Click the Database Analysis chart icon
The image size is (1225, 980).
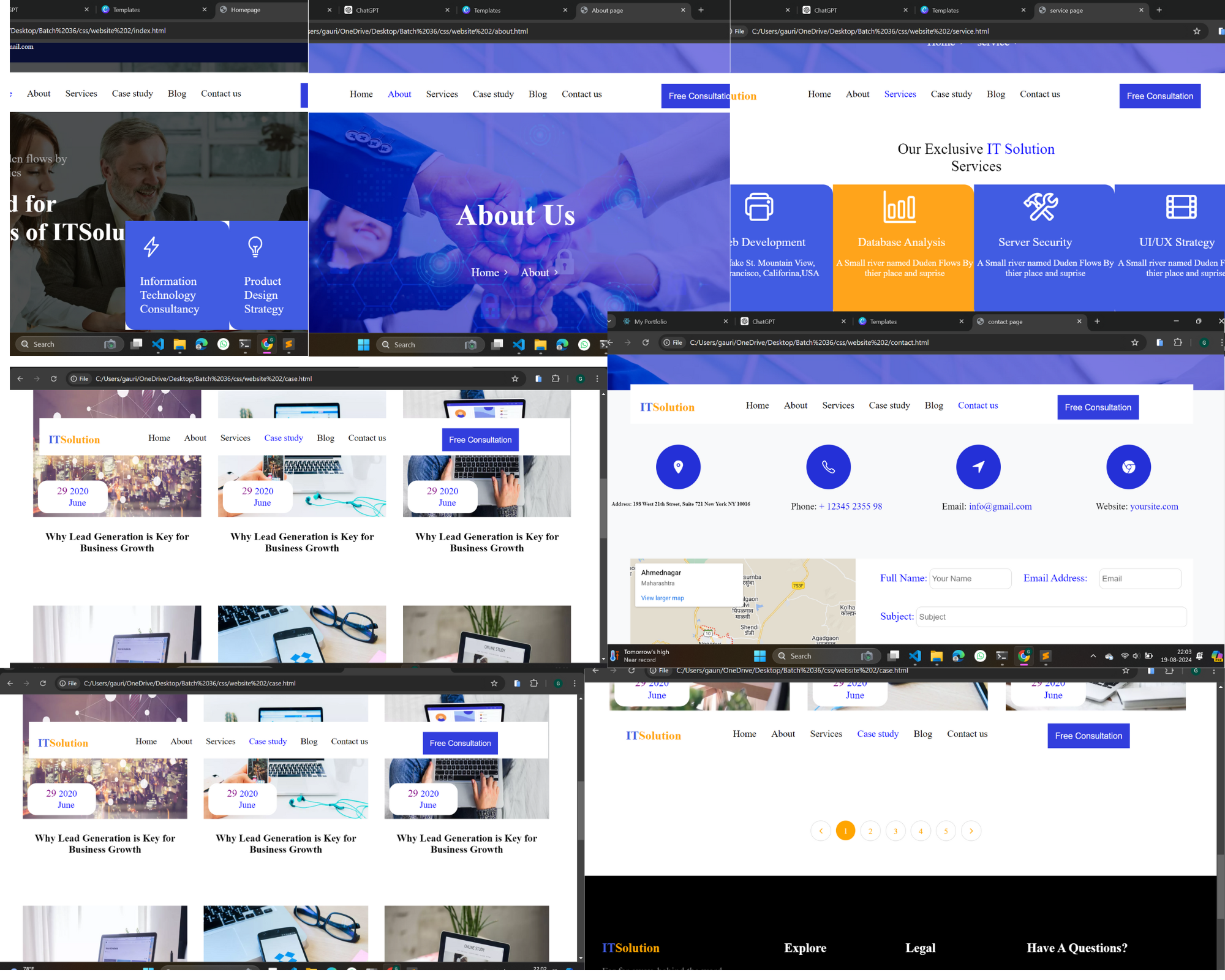(x=900, y=207)
